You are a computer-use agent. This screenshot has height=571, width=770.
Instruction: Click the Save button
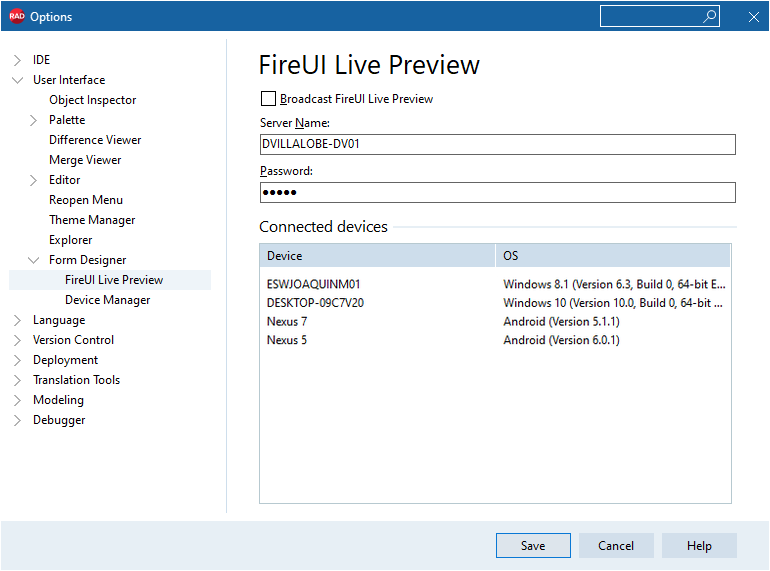(533, 545)
